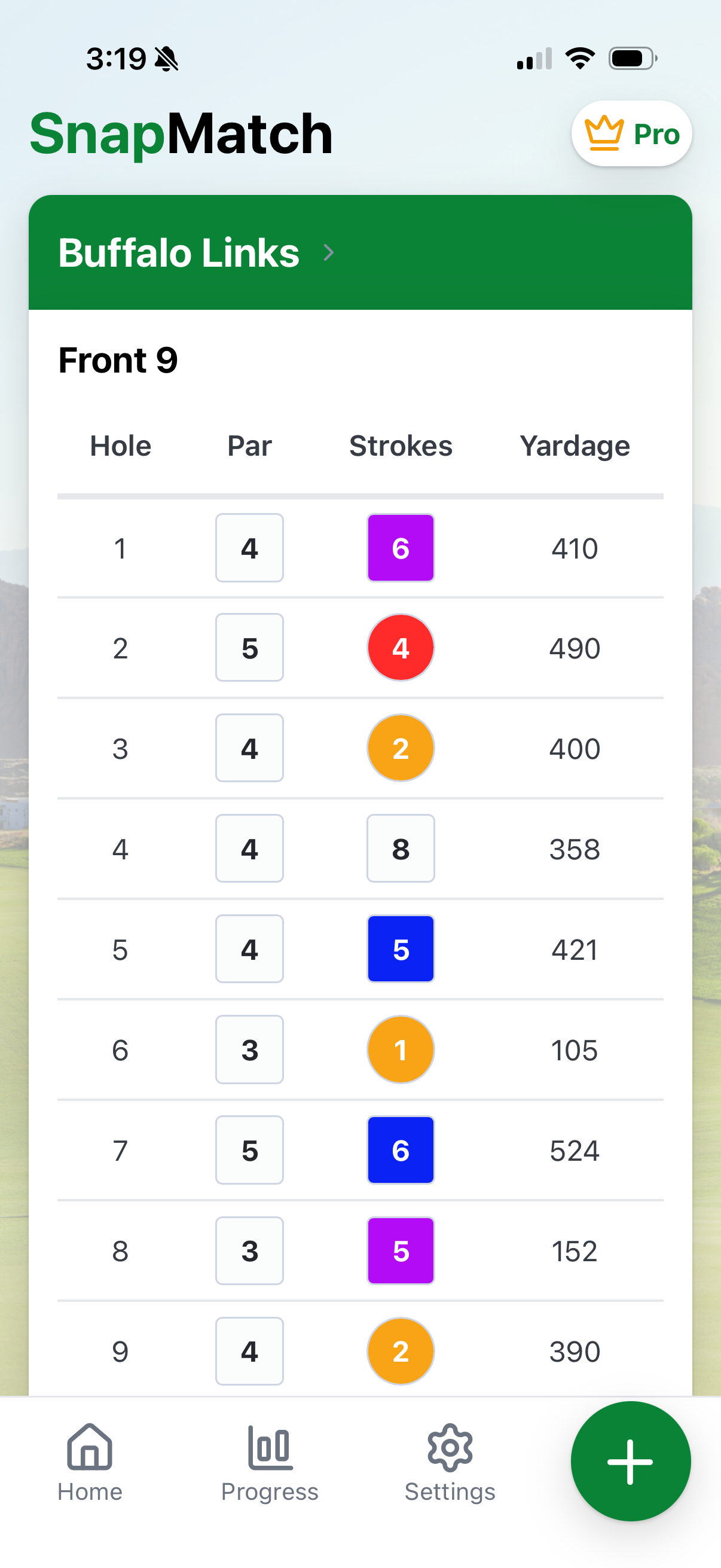This screenshot has width=721, height=1568.
Task: Tap the Yardage column header
Action: [575, 446]
